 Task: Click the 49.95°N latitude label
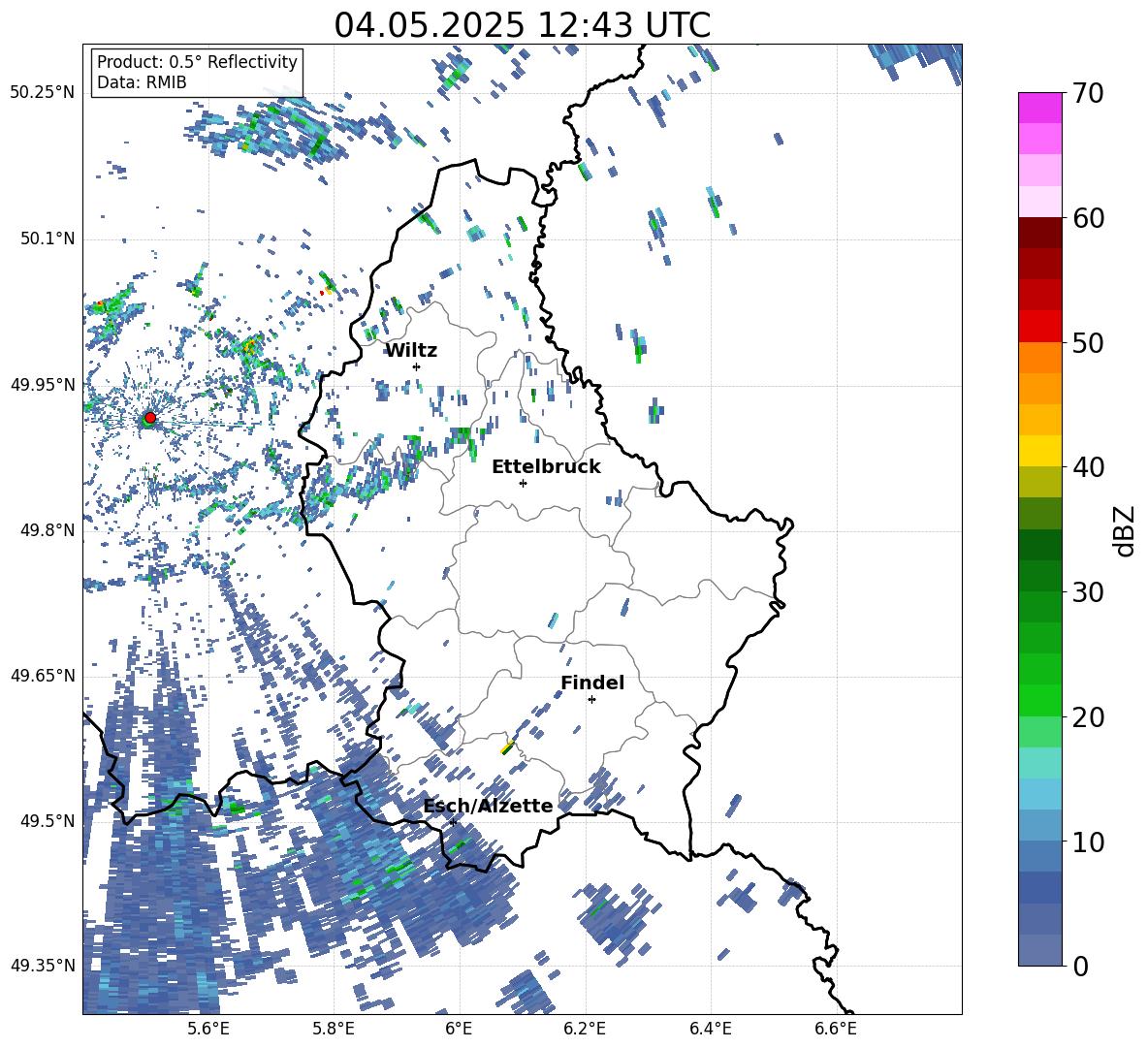tap(43, 385)
